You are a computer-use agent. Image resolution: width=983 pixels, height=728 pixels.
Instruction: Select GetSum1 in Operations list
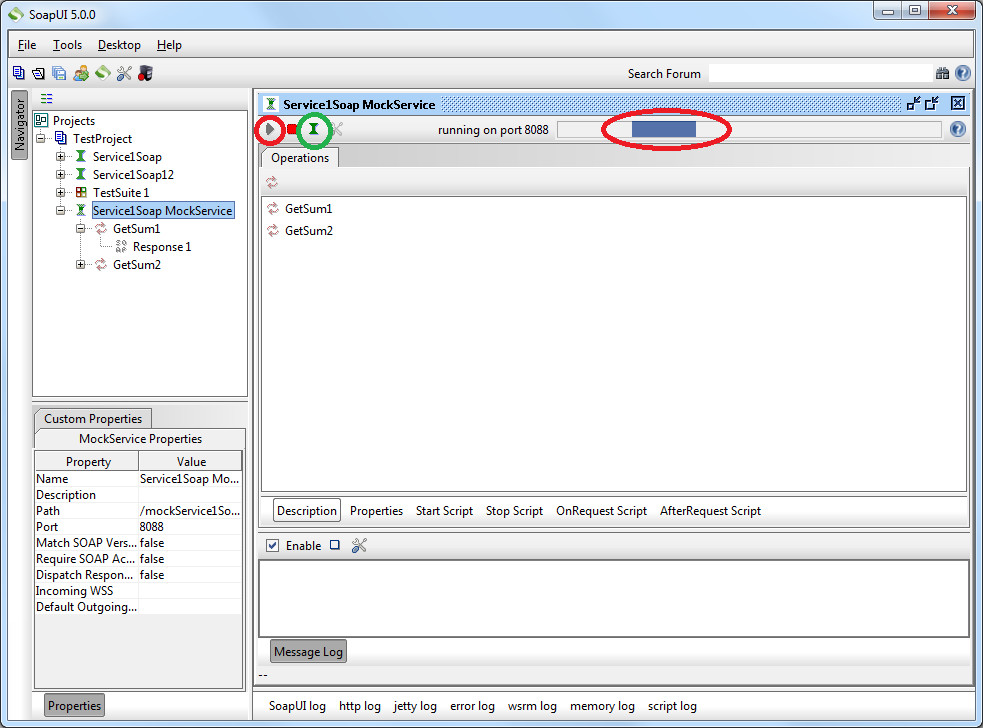[x=308, y=208]
